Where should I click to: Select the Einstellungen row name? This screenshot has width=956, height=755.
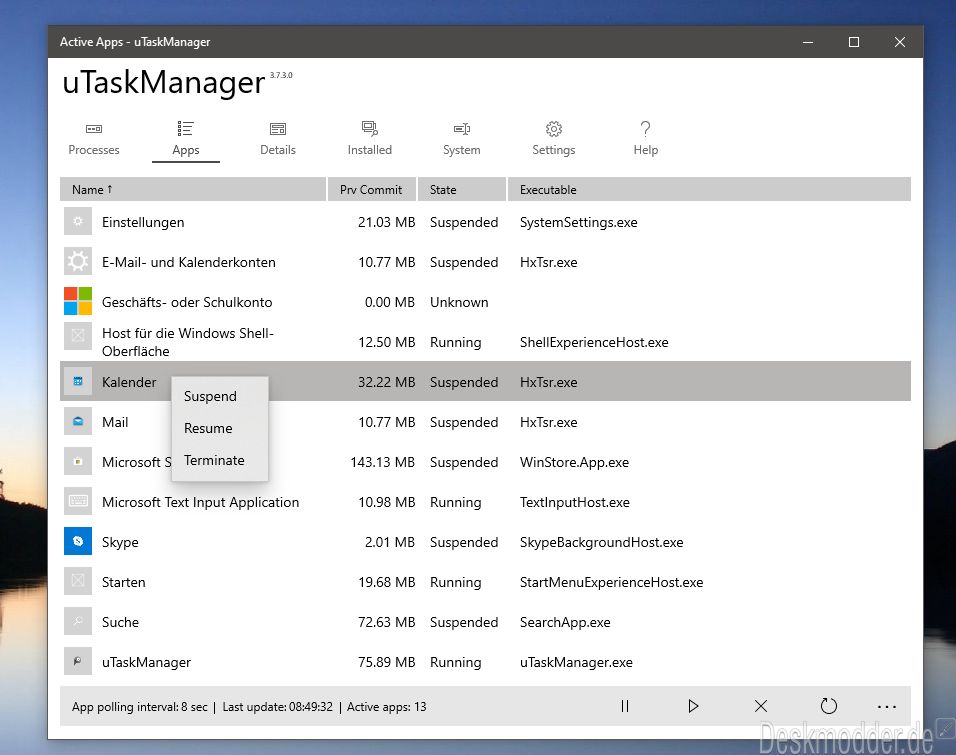pos(143,222)
